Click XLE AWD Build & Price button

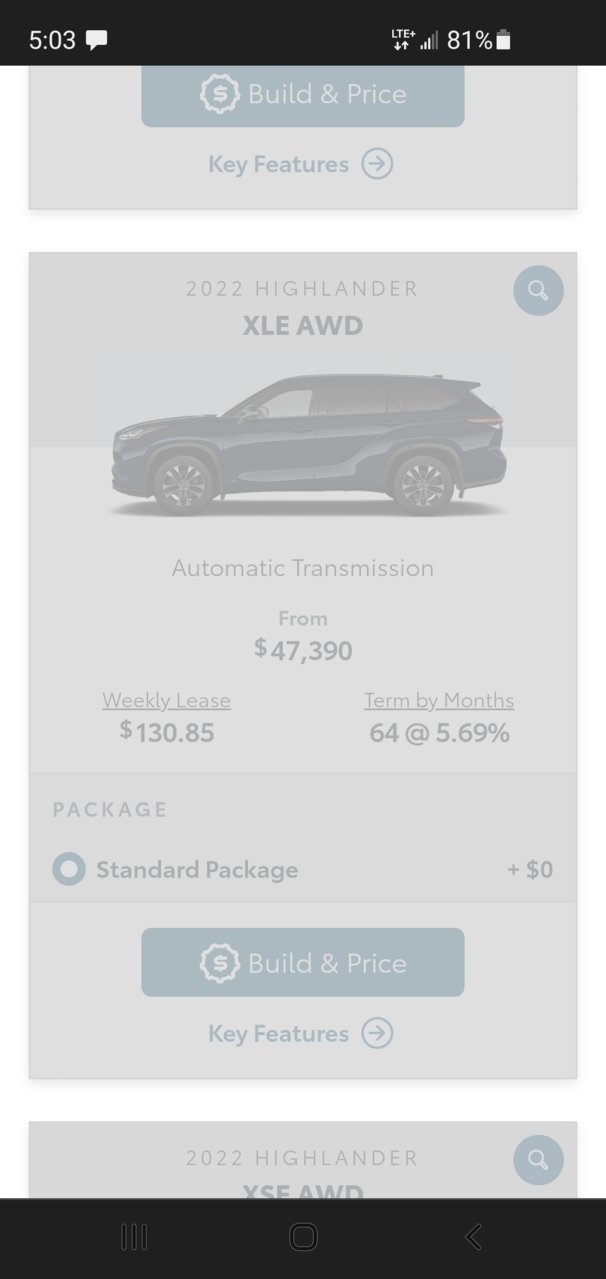click(x=303, y=962)
